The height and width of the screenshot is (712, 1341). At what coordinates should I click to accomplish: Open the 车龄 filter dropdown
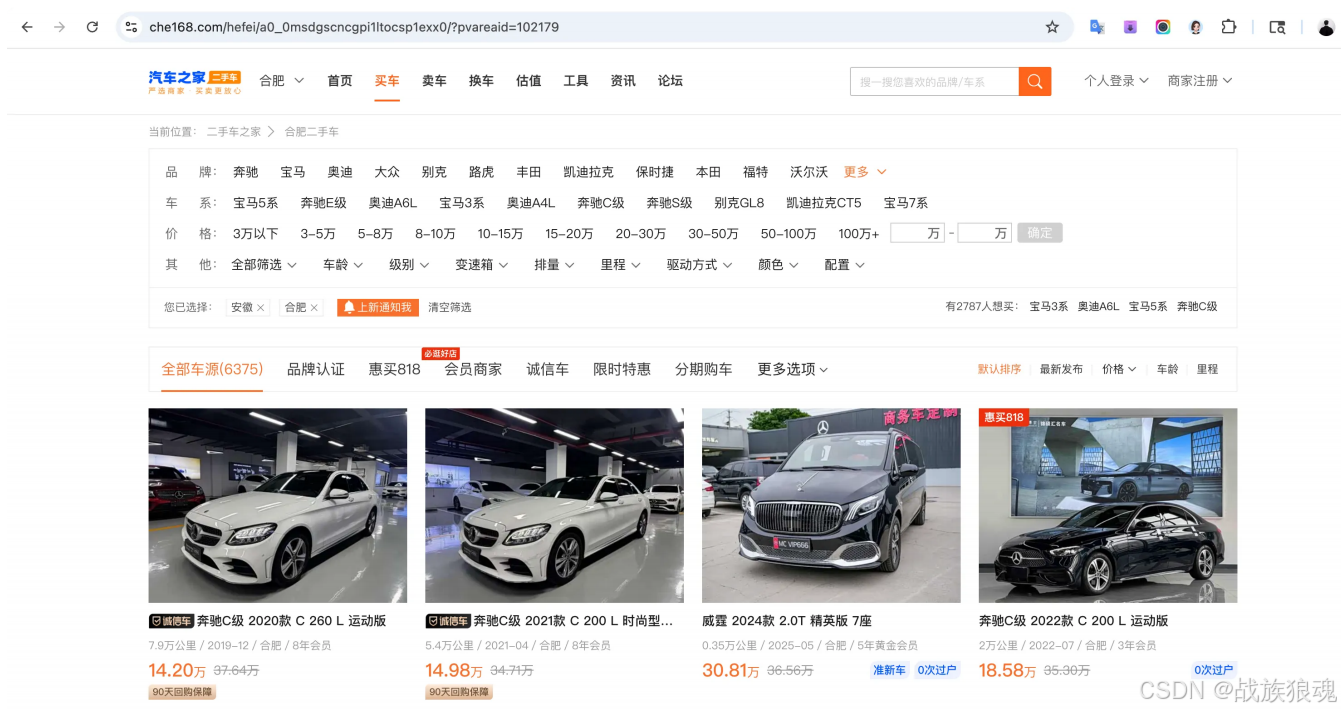click(x=343, y=265)
